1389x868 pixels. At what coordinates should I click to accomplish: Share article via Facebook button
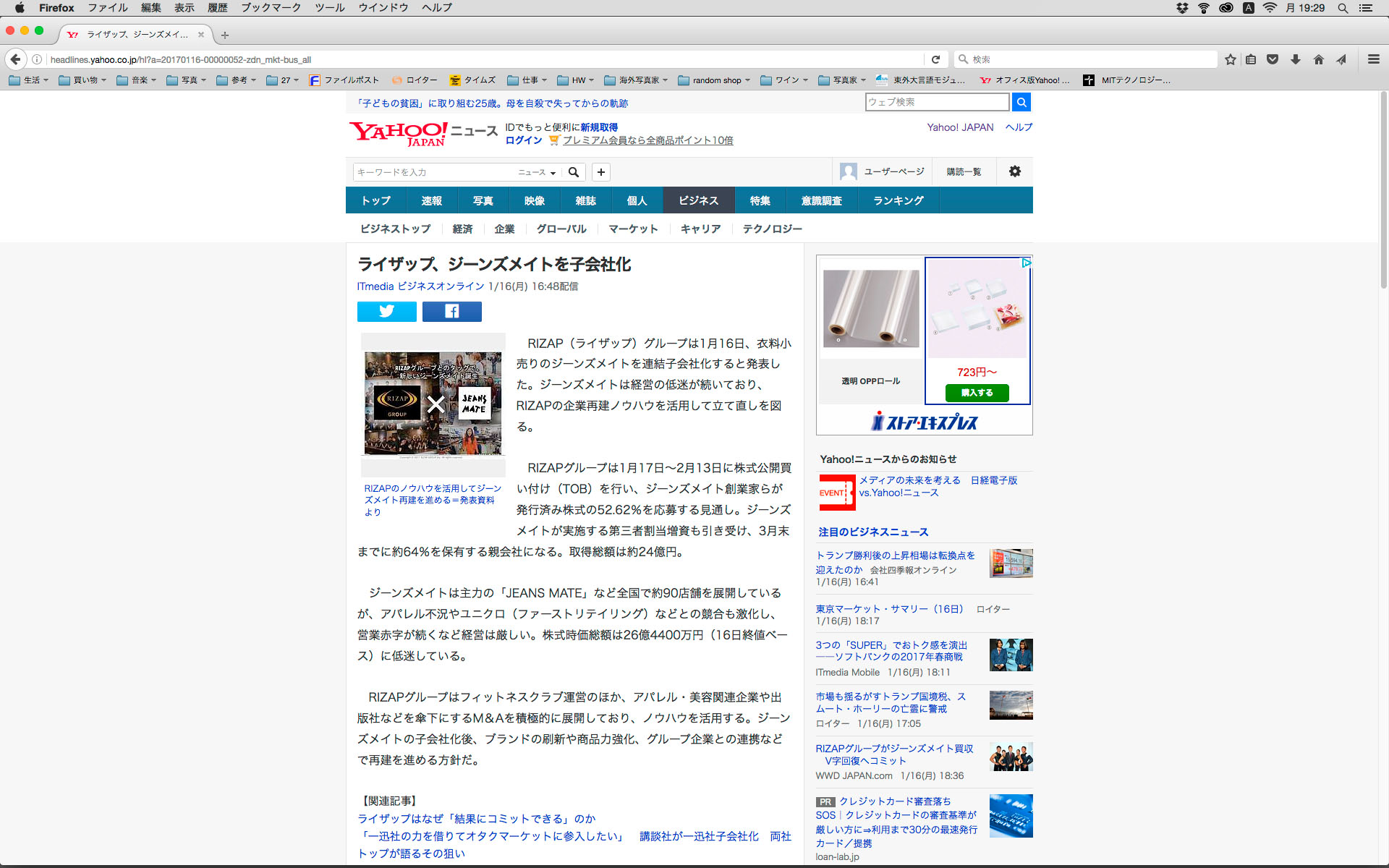click(x=451, y=312)
